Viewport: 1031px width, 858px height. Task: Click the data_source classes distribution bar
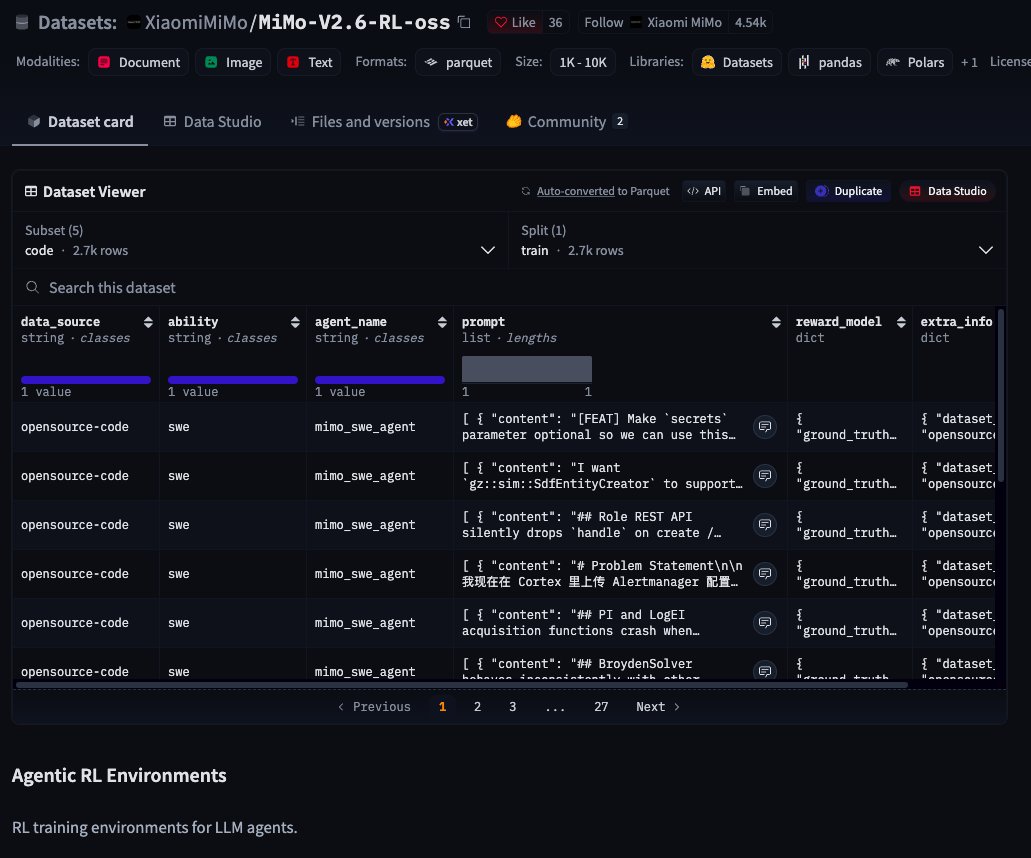coord(85,380)
